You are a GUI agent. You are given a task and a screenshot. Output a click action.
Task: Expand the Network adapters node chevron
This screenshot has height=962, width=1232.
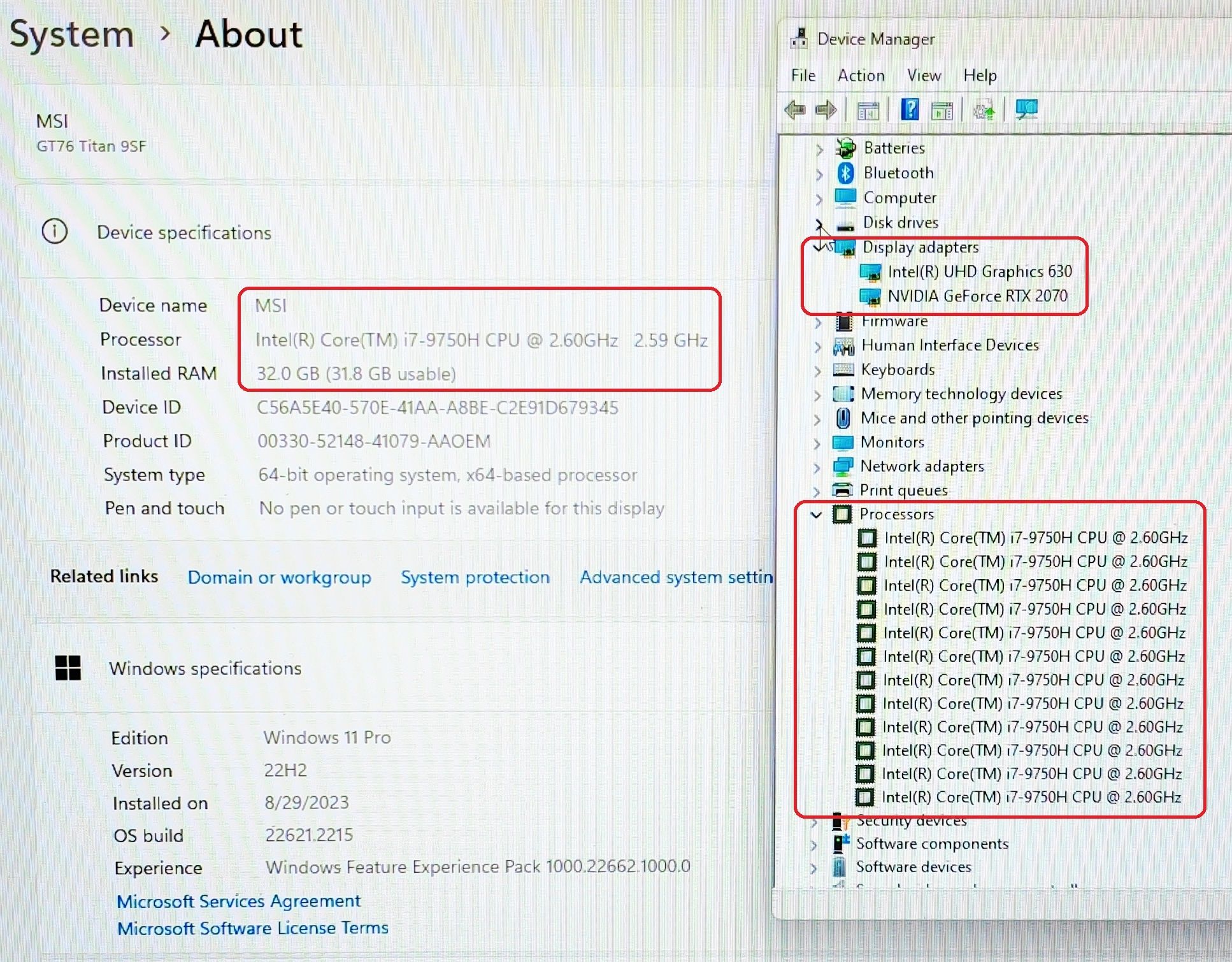pos(817,468)
